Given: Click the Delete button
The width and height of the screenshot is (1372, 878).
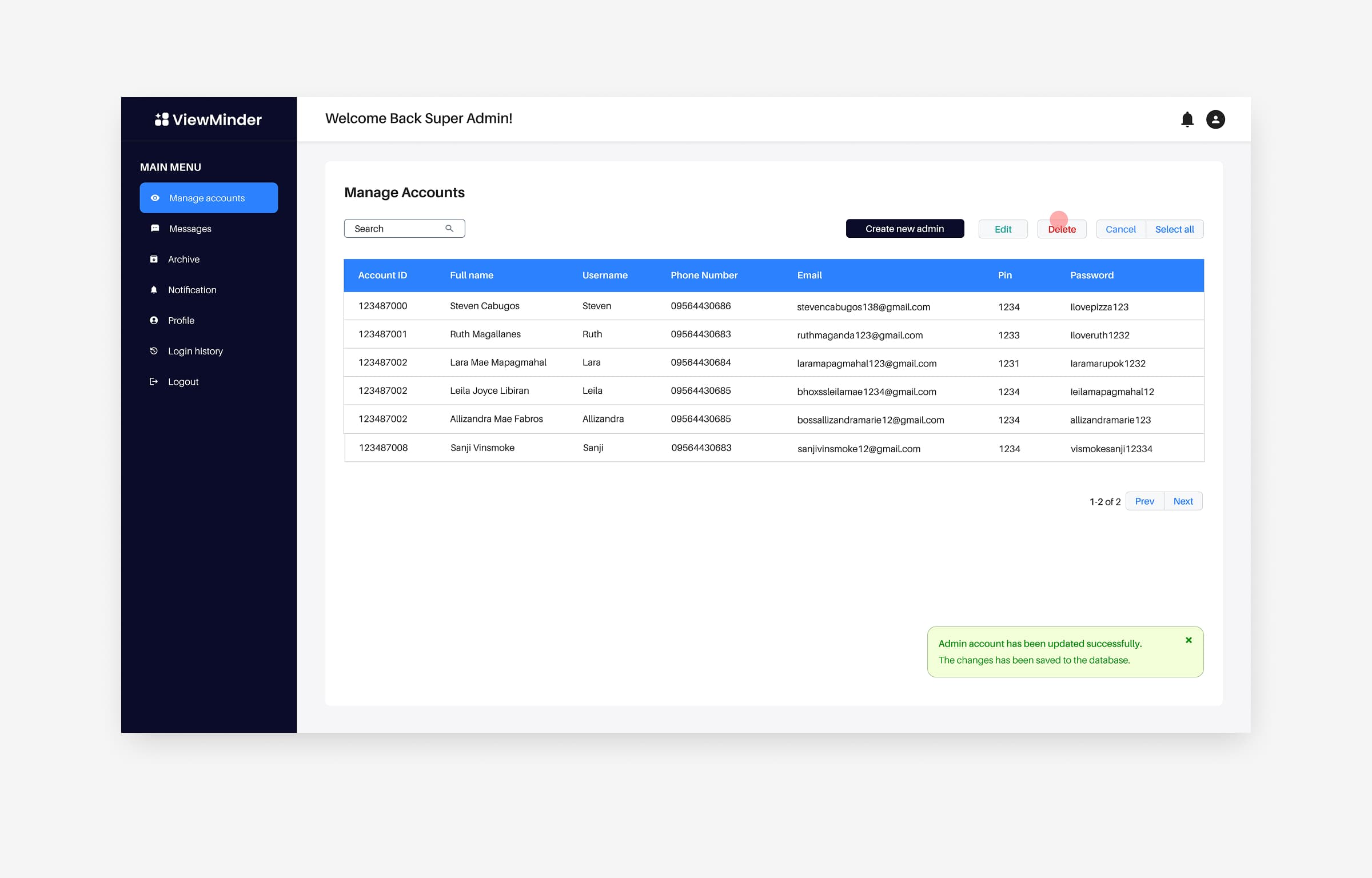Looking at the screenshot, I should [x=1062, y=229].
